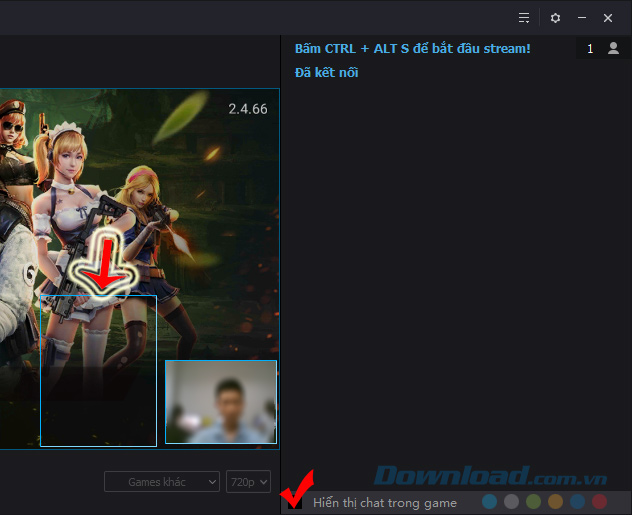Click the viewer profile icon beside count 1
632x515 pixels.
coord(613,48)
